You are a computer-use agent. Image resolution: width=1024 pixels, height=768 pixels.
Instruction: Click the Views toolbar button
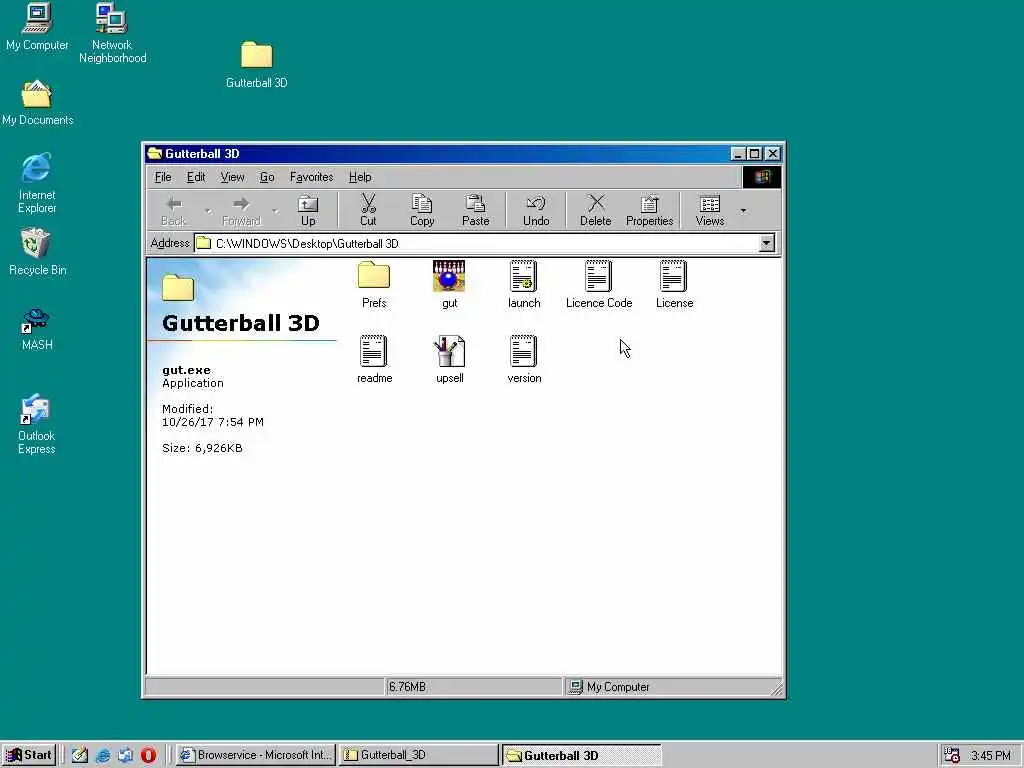tap(710, 210)
